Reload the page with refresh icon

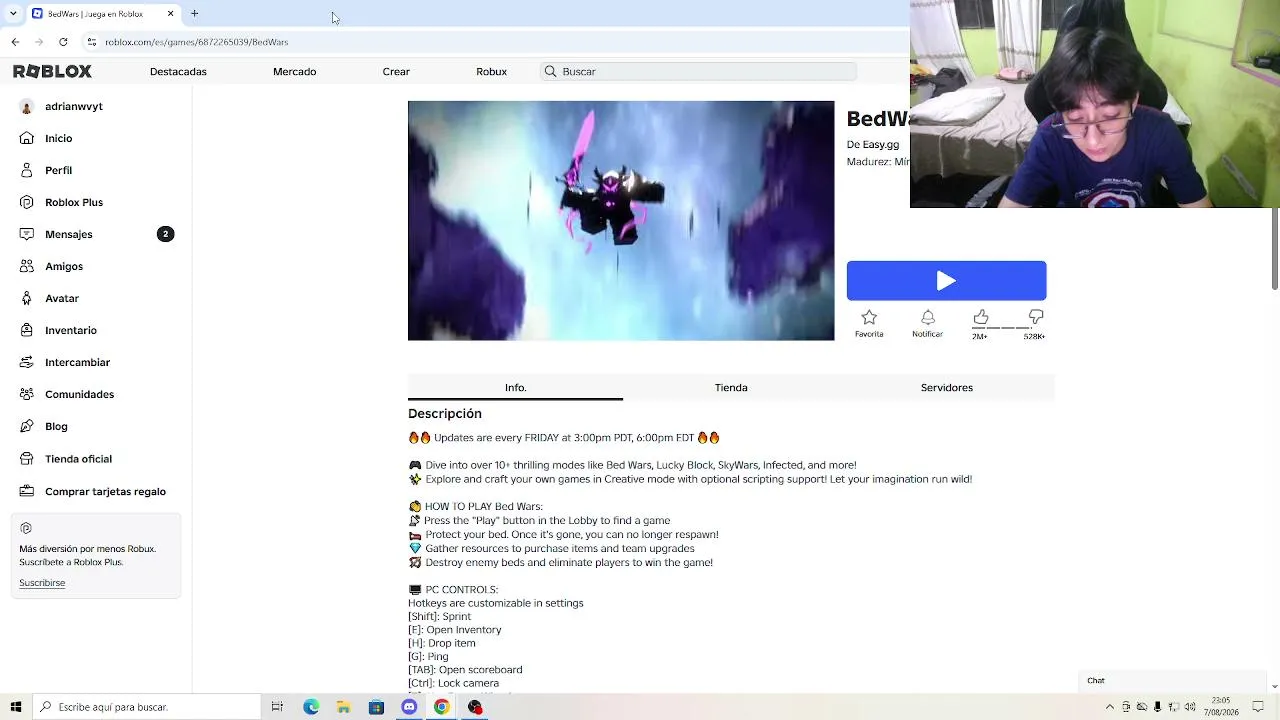[63, 42]
